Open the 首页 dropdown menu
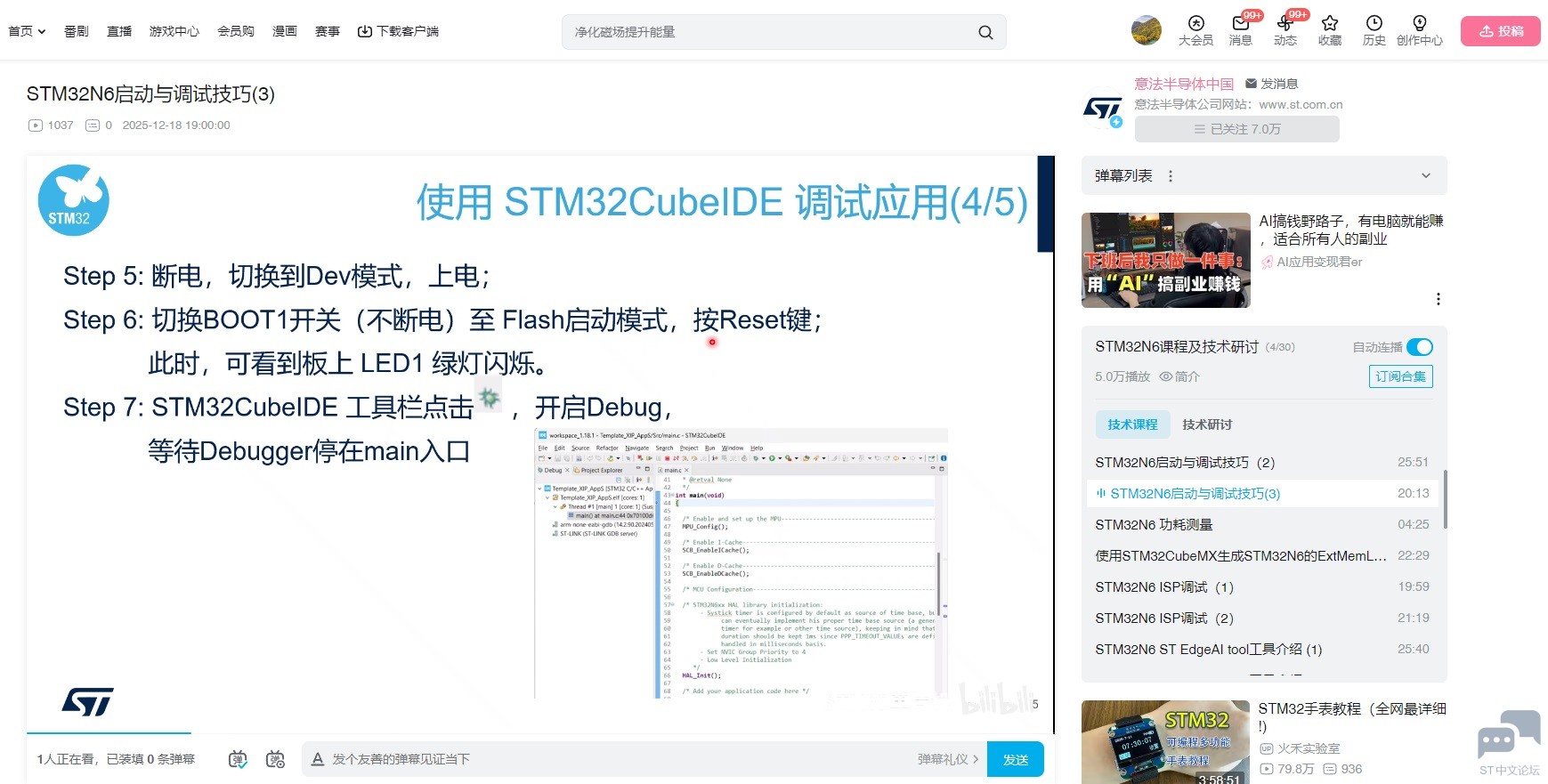The image size is (1548, 784). [x=27, y=31]
